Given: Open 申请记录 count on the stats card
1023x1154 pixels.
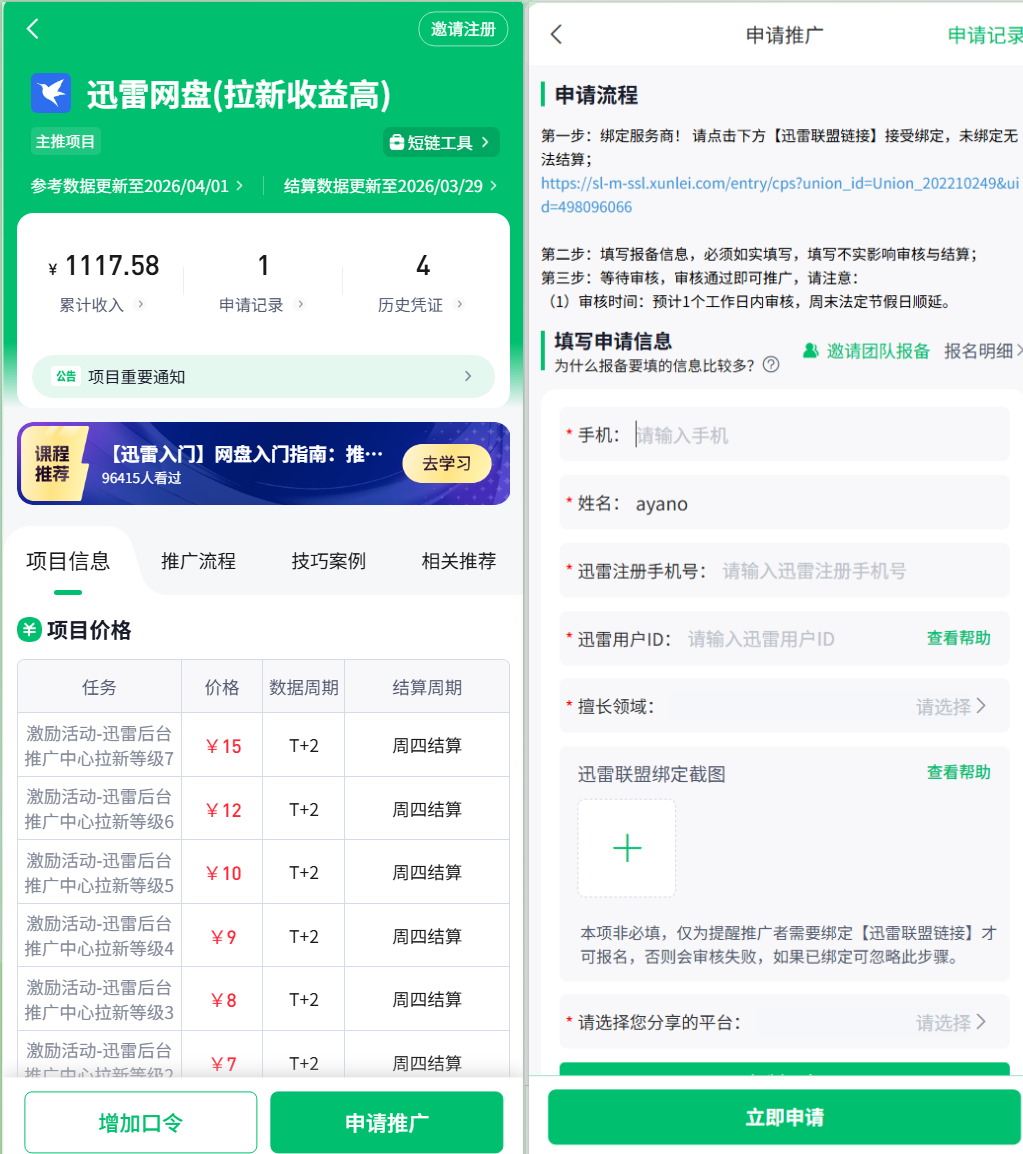Looking at the screenshot, I should click(x=263, y=283).
